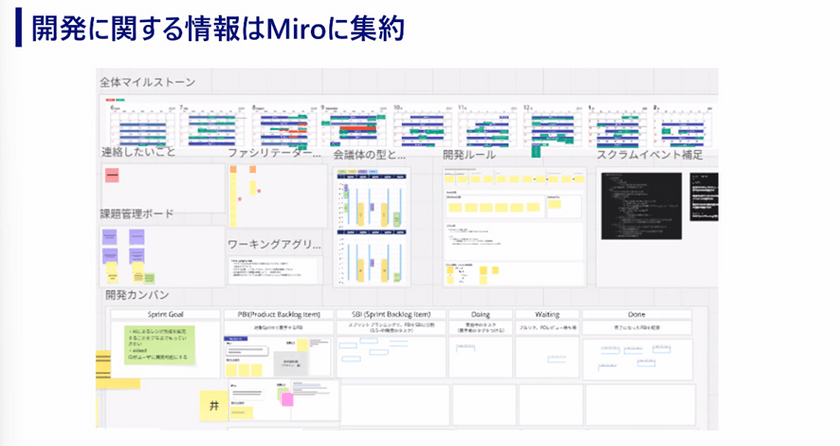Click the yellow 井 sticky note
840x446 pixels.
[x=213, y=405]
